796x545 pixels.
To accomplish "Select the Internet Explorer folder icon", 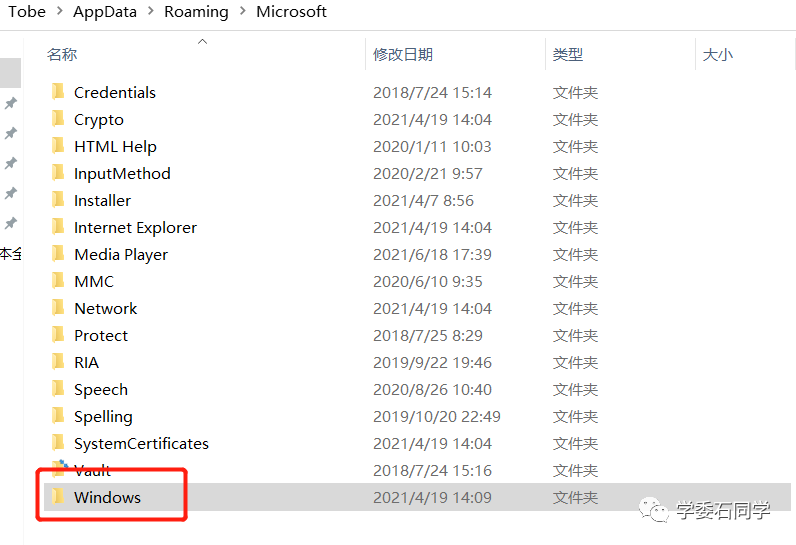I will pyautogui.click(x=58, y=227).
